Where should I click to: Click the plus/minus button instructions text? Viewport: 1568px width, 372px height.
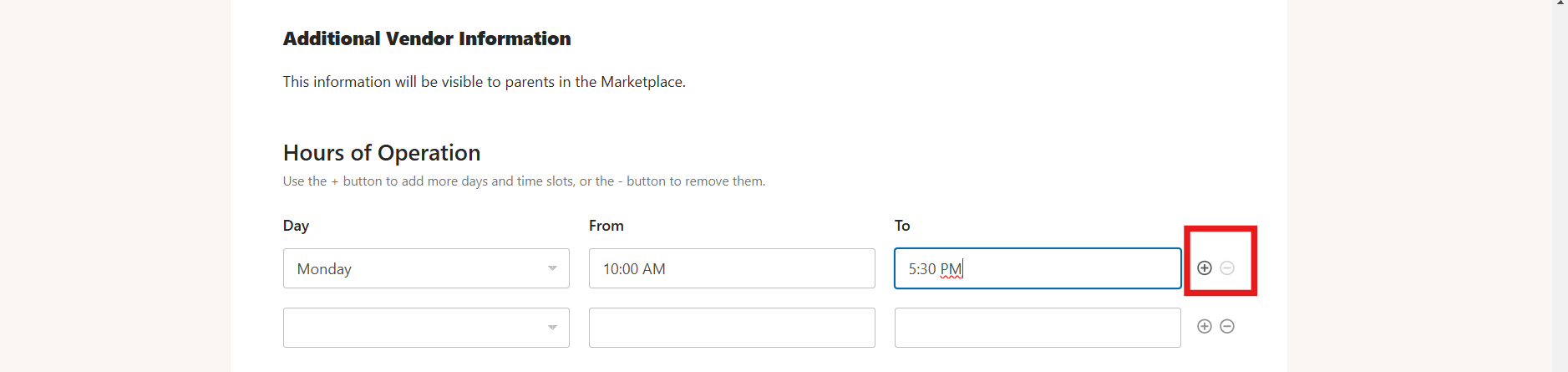tap(524, 181)
